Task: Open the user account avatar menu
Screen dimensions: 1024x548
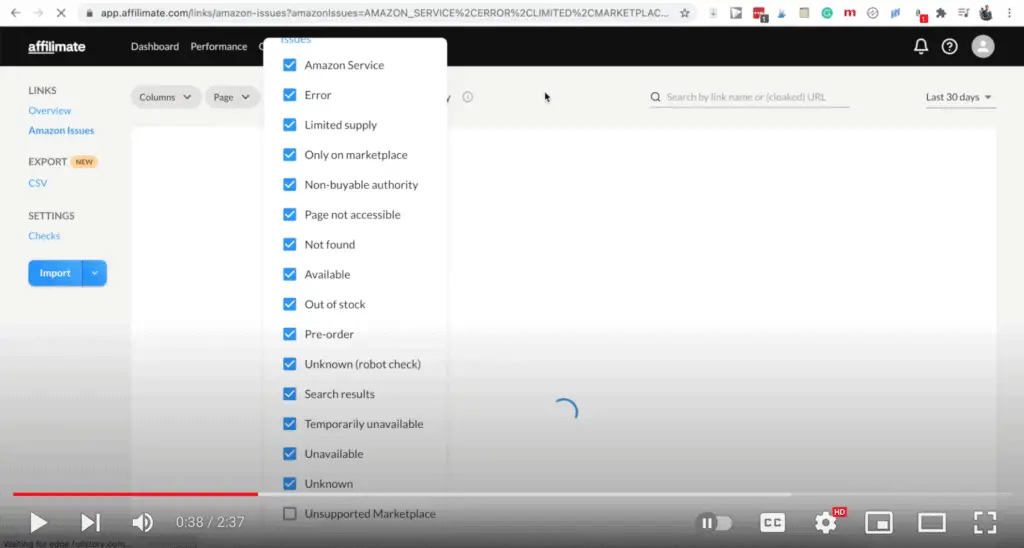Action: pyautogui.click(x=983, y=46)
